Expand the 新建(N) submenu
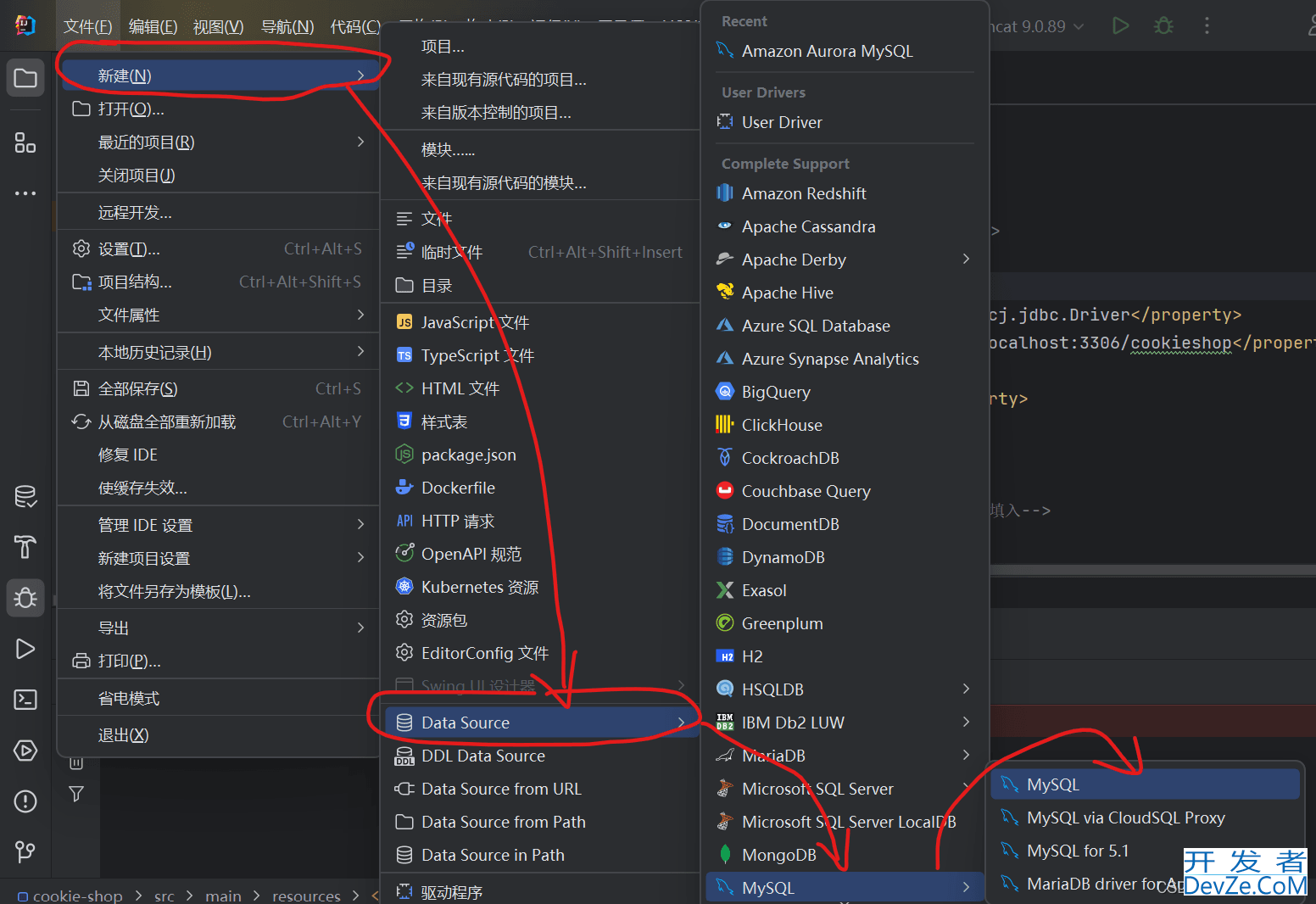Image resolution: width=1316 pixels, height=904 pixels. coord(220,75)
